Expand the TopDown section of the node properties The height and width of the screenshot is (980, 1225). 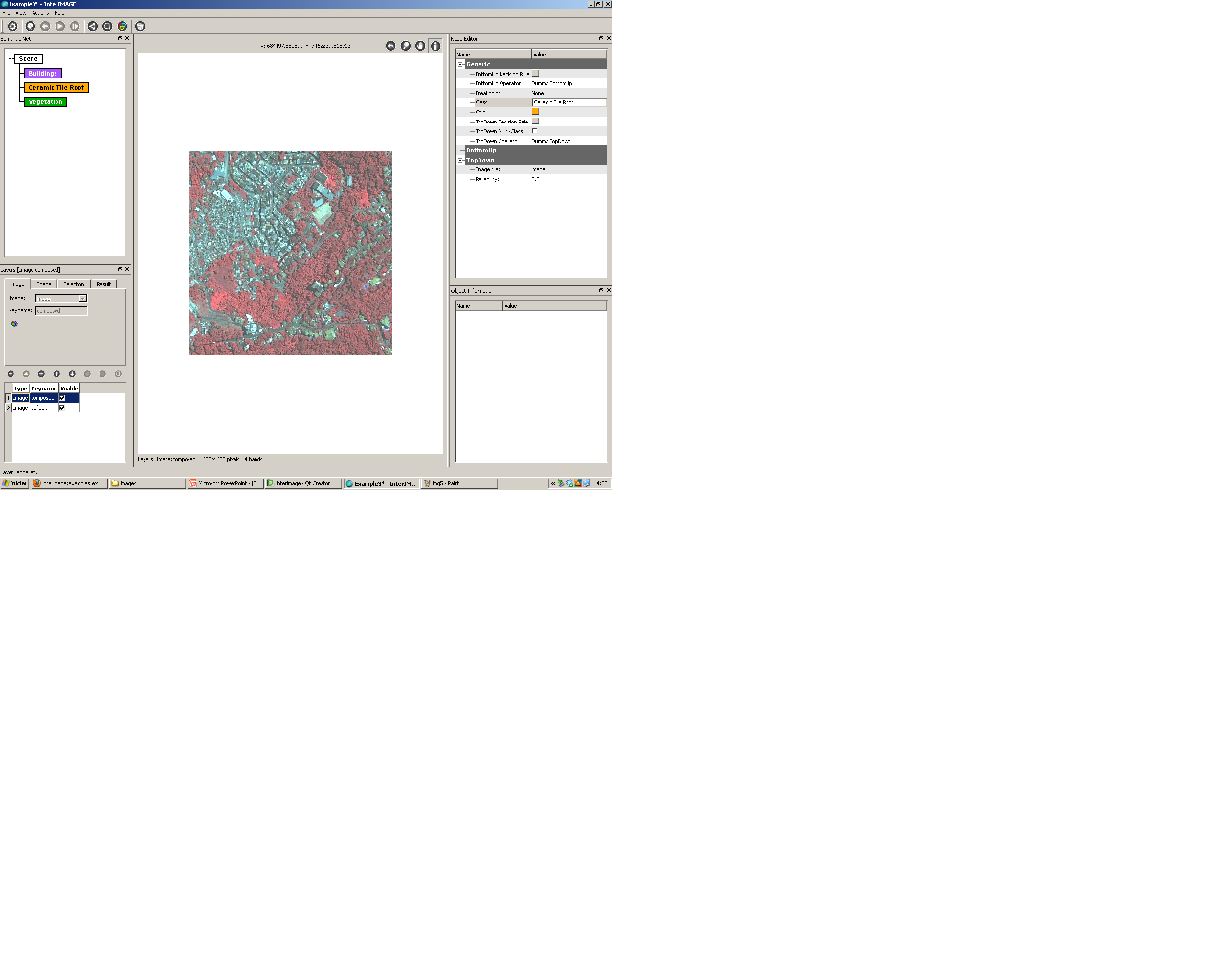coord(460,160)
